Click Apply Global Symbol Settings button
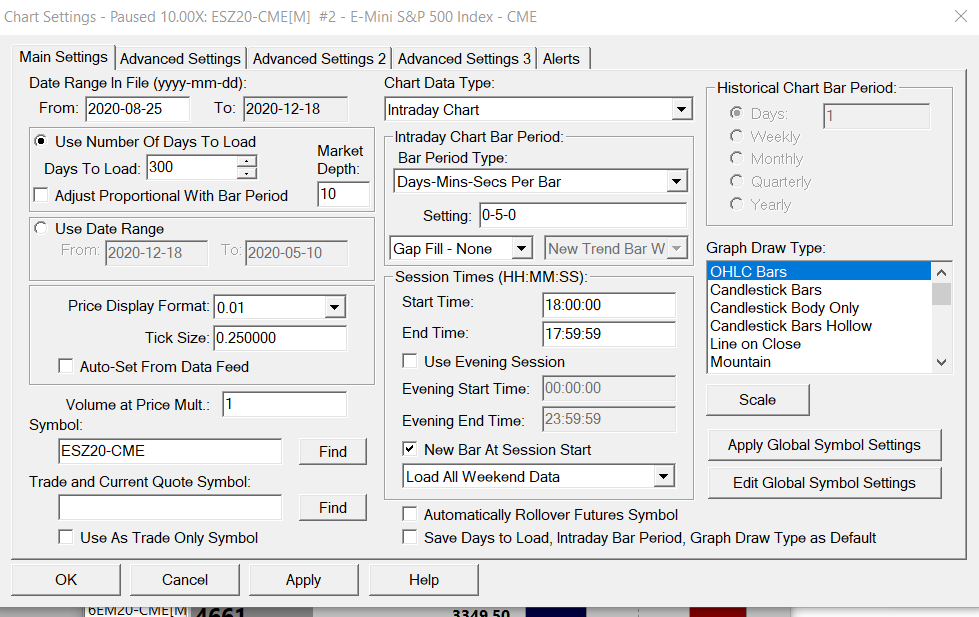 824,445
